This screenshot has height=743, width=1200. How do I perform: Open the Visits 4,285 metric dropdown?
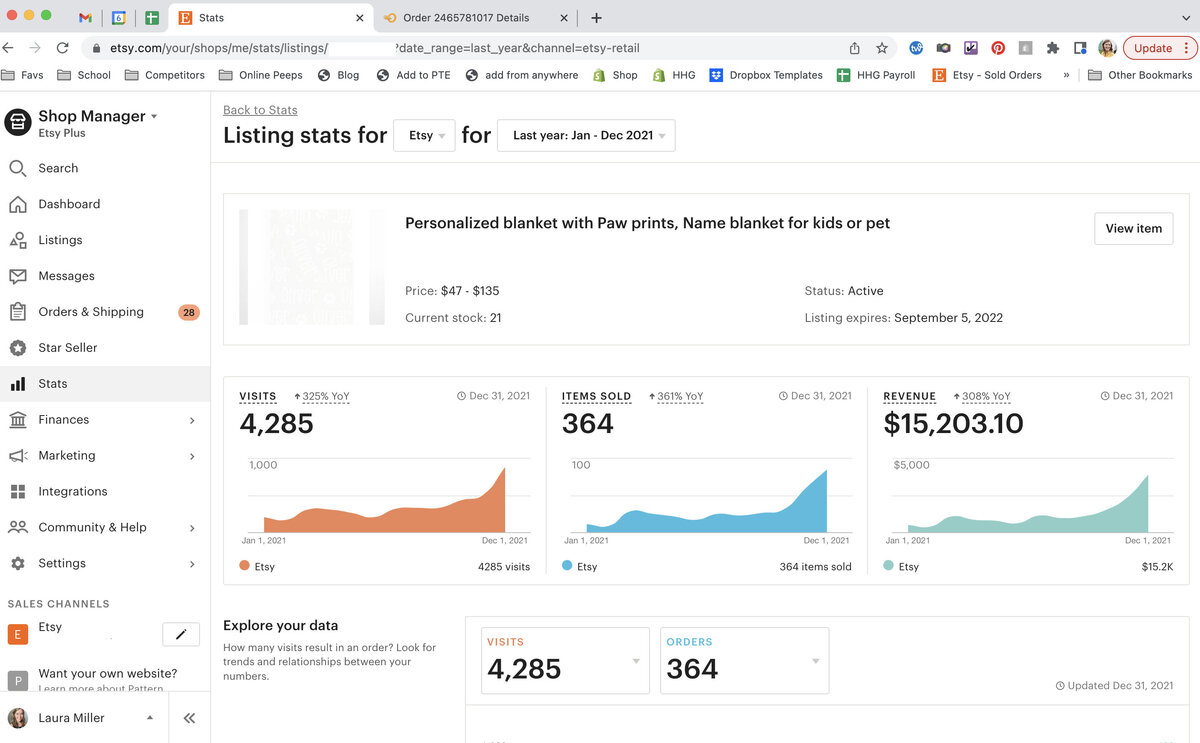566,660
